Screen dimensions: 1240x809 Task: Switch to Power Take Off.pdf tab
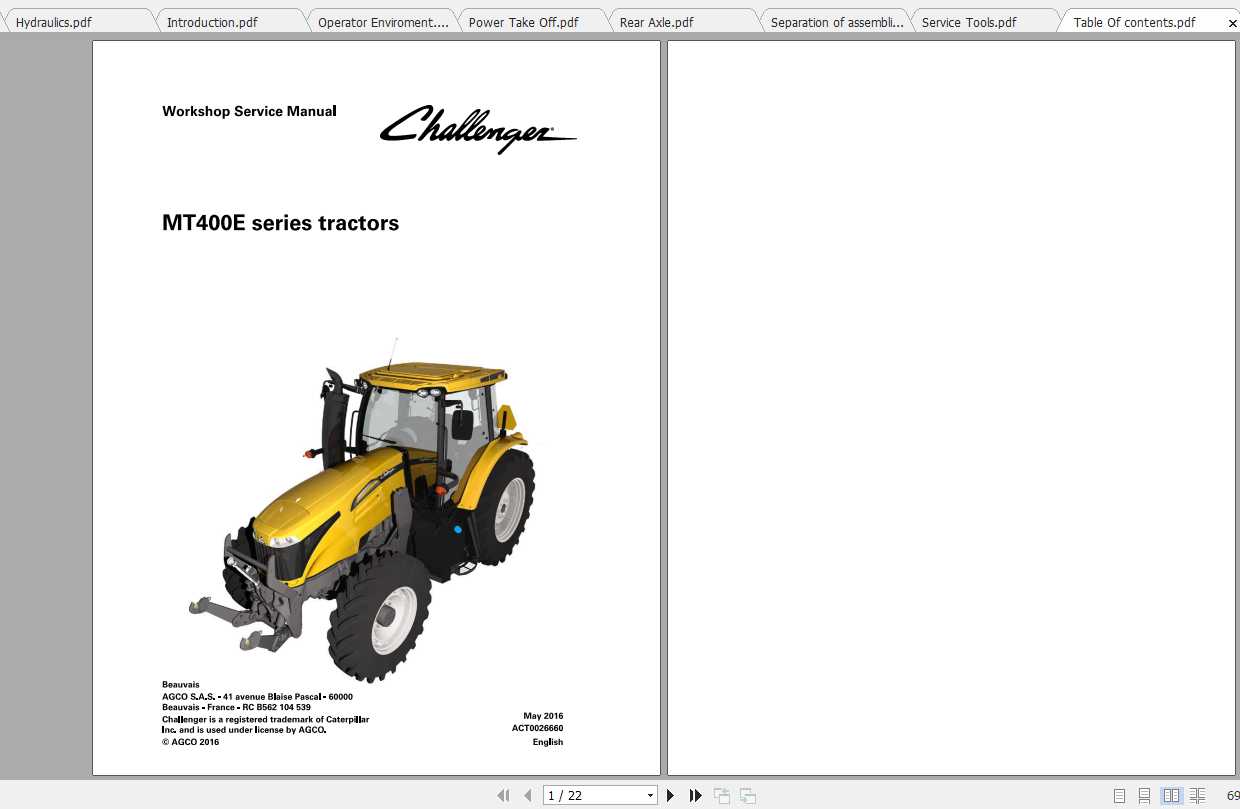coord(531,21)
